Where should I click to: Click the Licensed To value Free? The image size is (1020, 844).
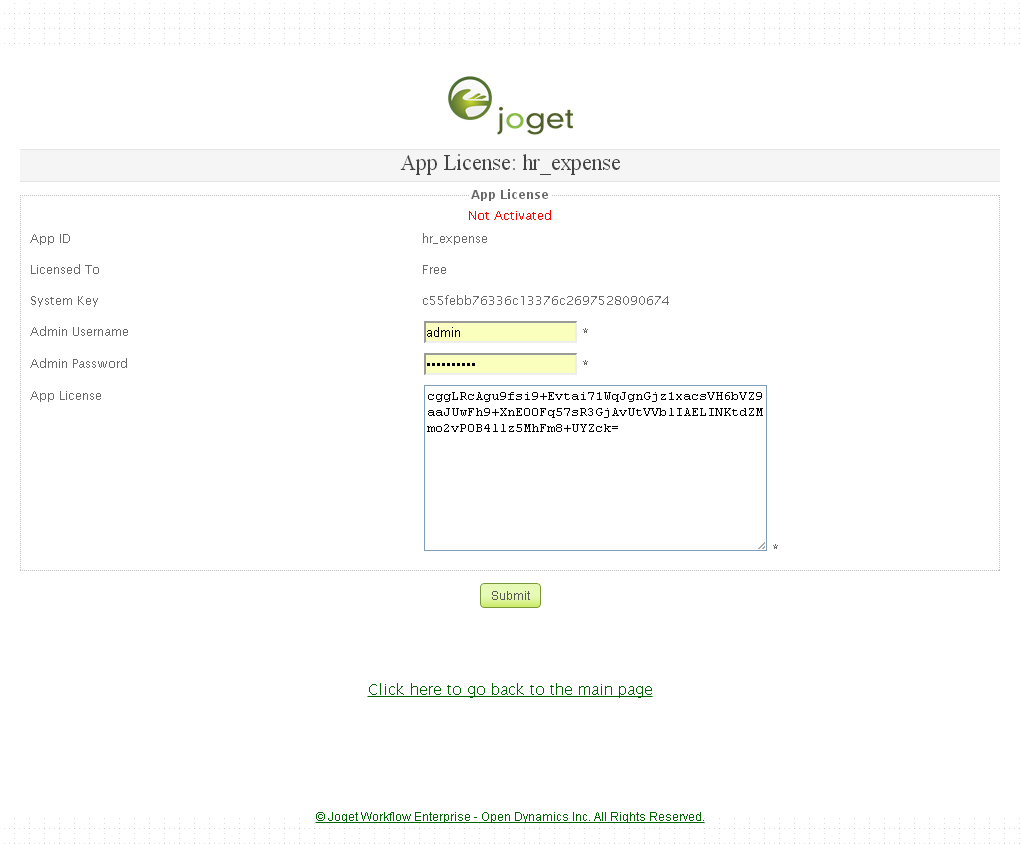tap(434, 270)
